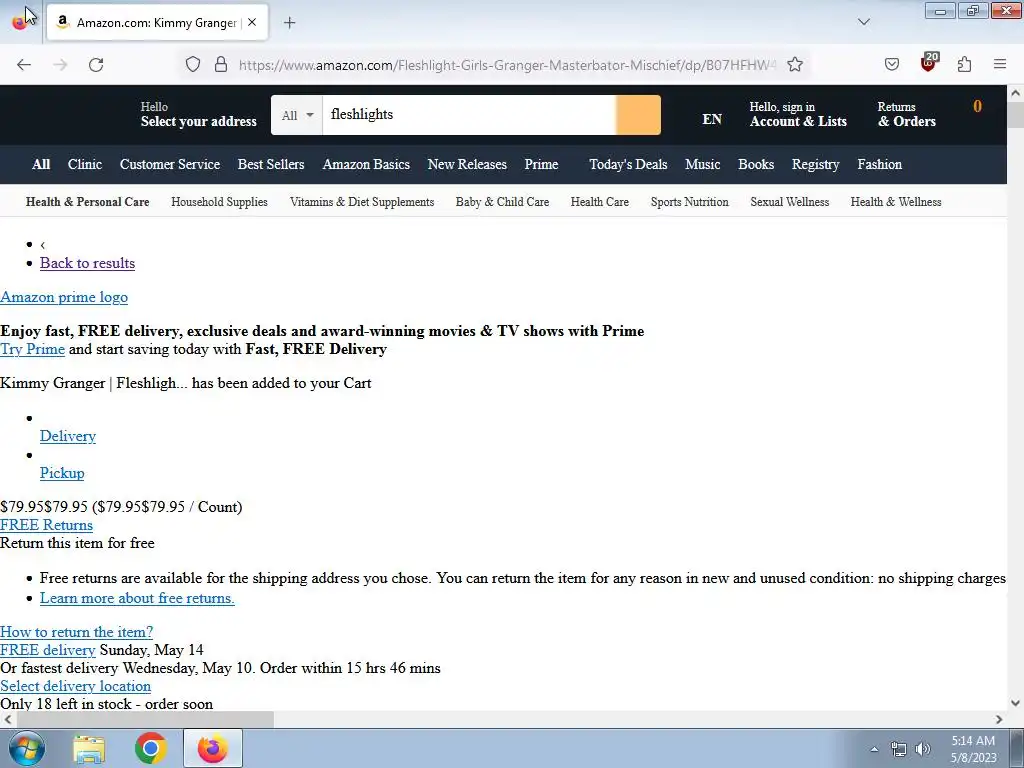The image size is (1024, 768).
Task: Open the Firefox hamburger menu
Action: [1000, 64]
